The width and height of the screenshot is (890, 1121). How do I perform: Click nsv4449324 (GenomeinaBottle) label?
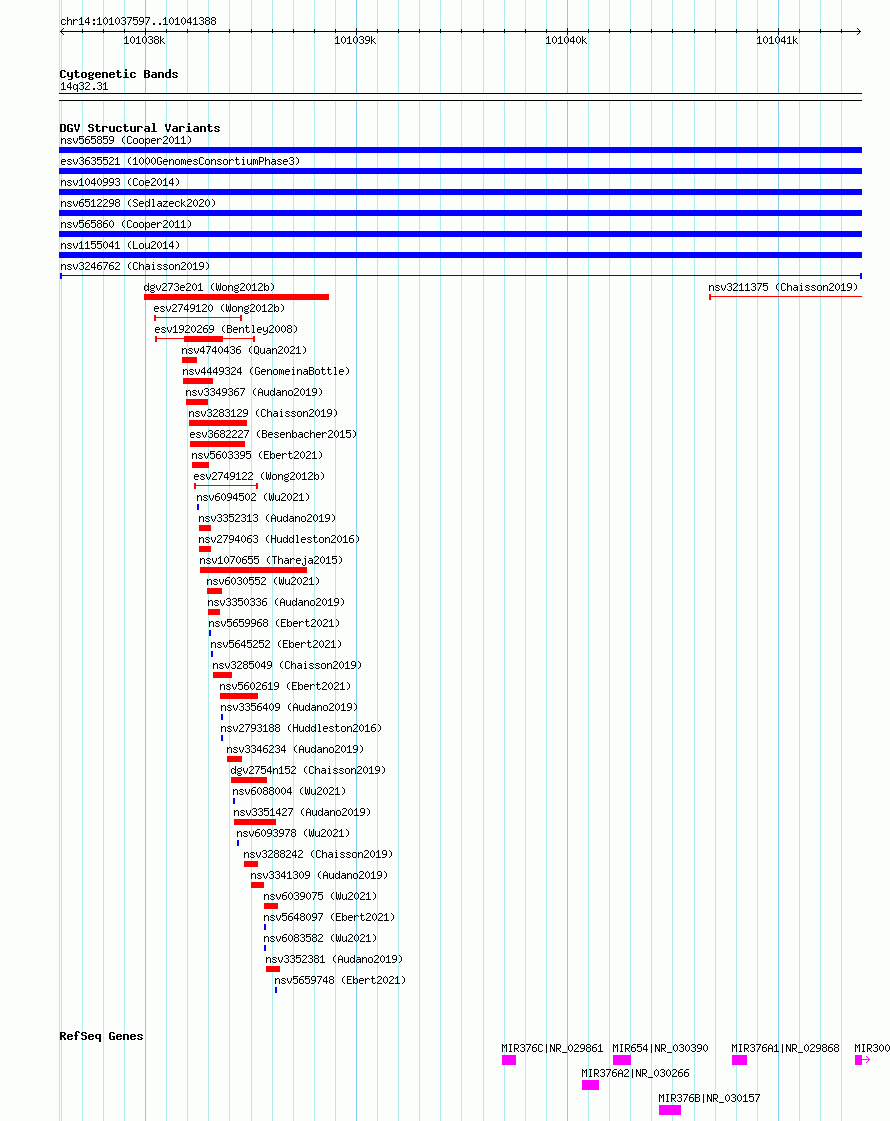coord(266,371)
